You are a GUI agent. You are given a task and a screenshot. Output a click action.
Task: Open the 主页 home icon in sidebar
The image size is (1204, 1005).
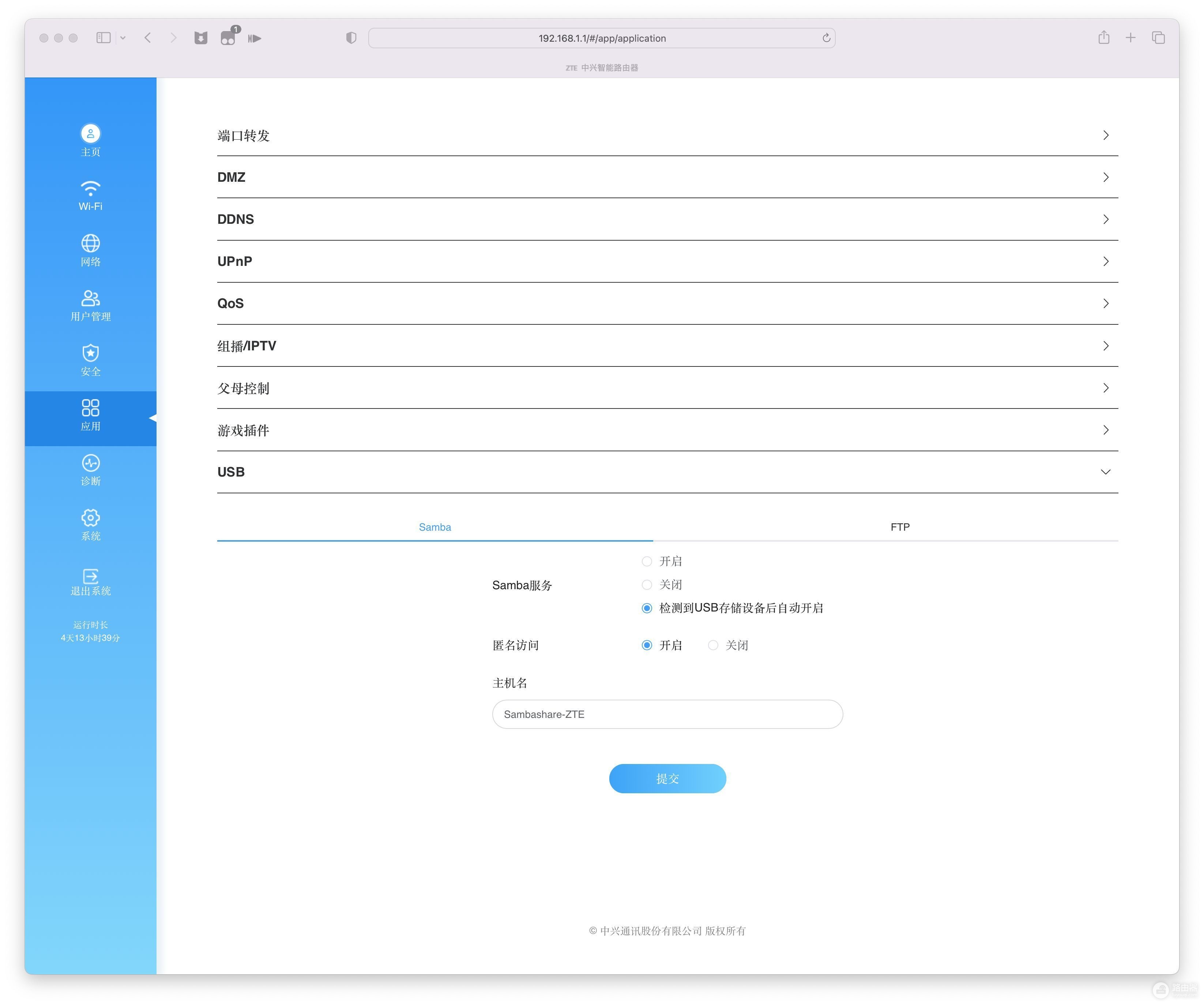click(x=91, y=133)
